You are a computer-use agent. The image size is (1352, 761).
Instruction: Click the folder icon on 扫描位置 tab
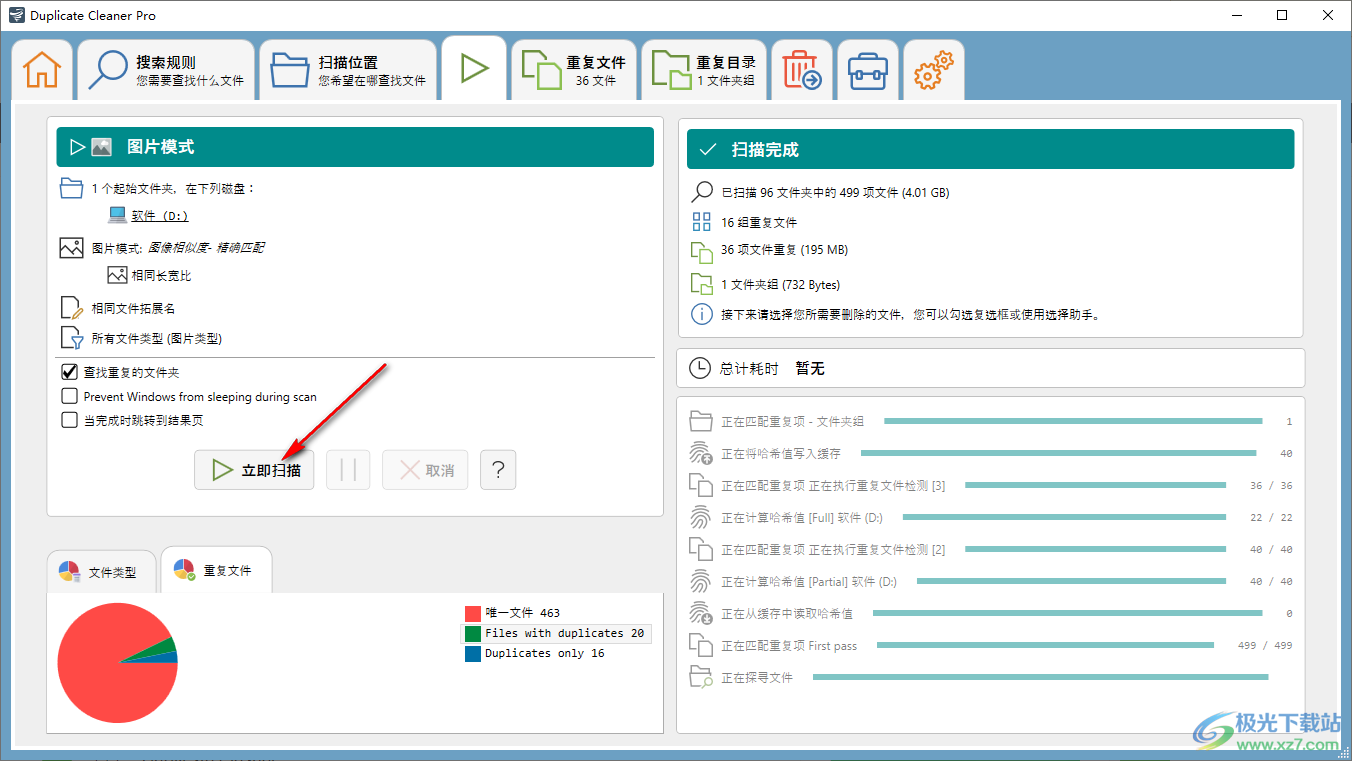point(290,70)
